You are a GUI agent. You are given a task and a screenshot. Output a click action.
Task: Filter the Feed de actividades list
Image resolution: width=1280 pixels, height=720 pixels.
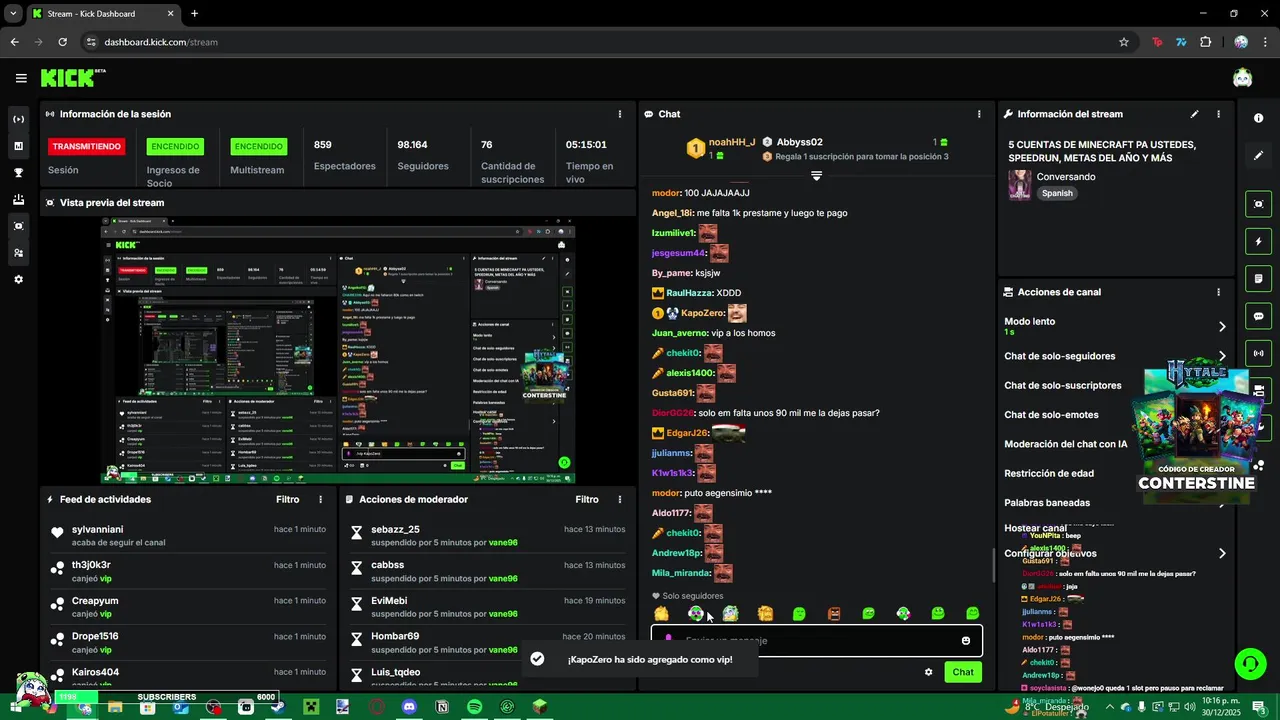click(x=287, y=499)
